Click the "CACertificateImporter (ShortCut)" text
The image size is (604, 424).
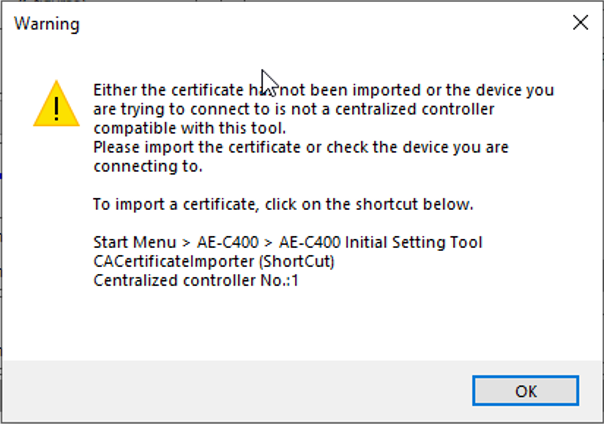click(x=212, y=263)
